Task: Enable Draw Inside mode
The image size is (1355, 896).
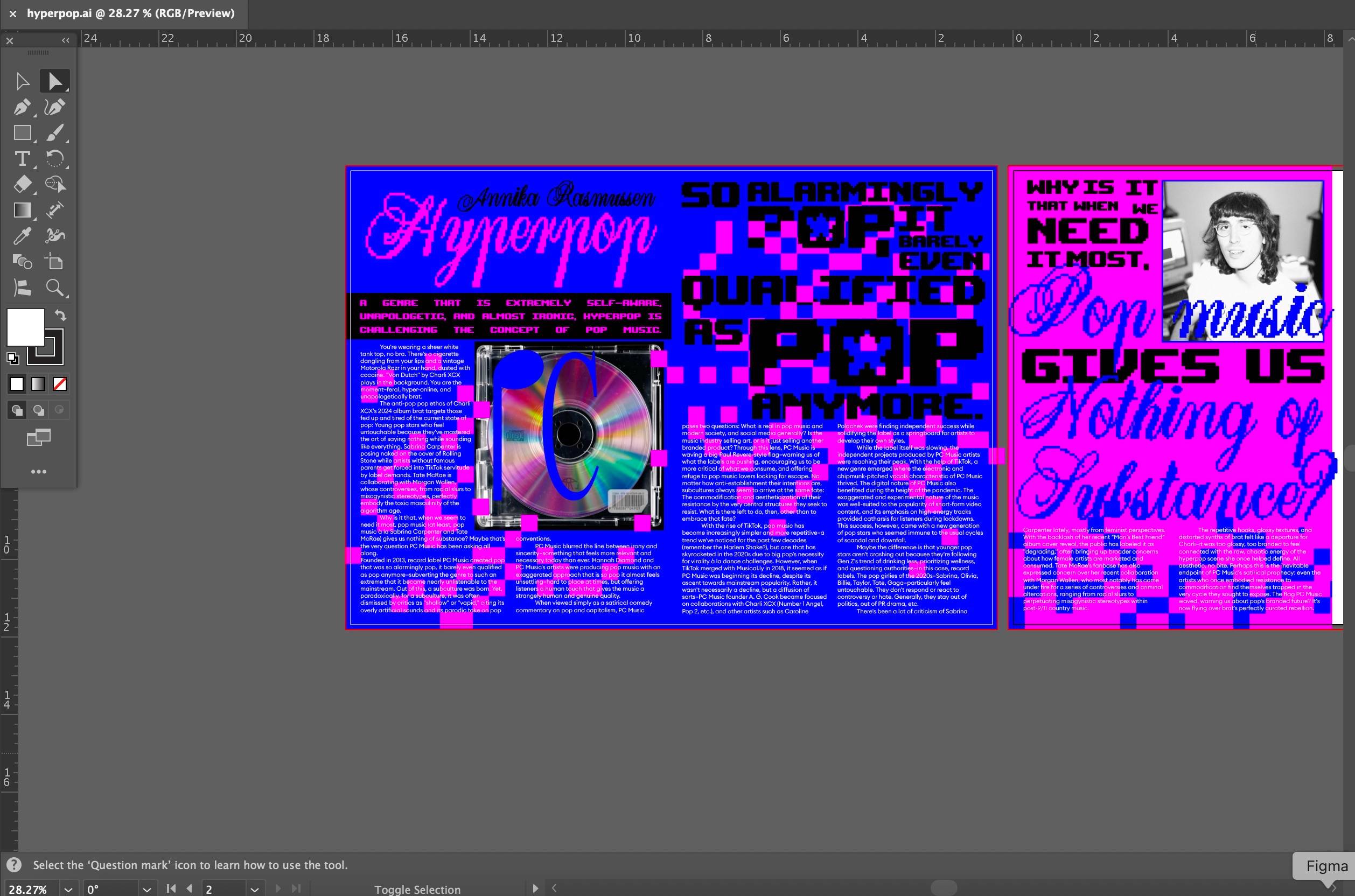Action: 59,410
